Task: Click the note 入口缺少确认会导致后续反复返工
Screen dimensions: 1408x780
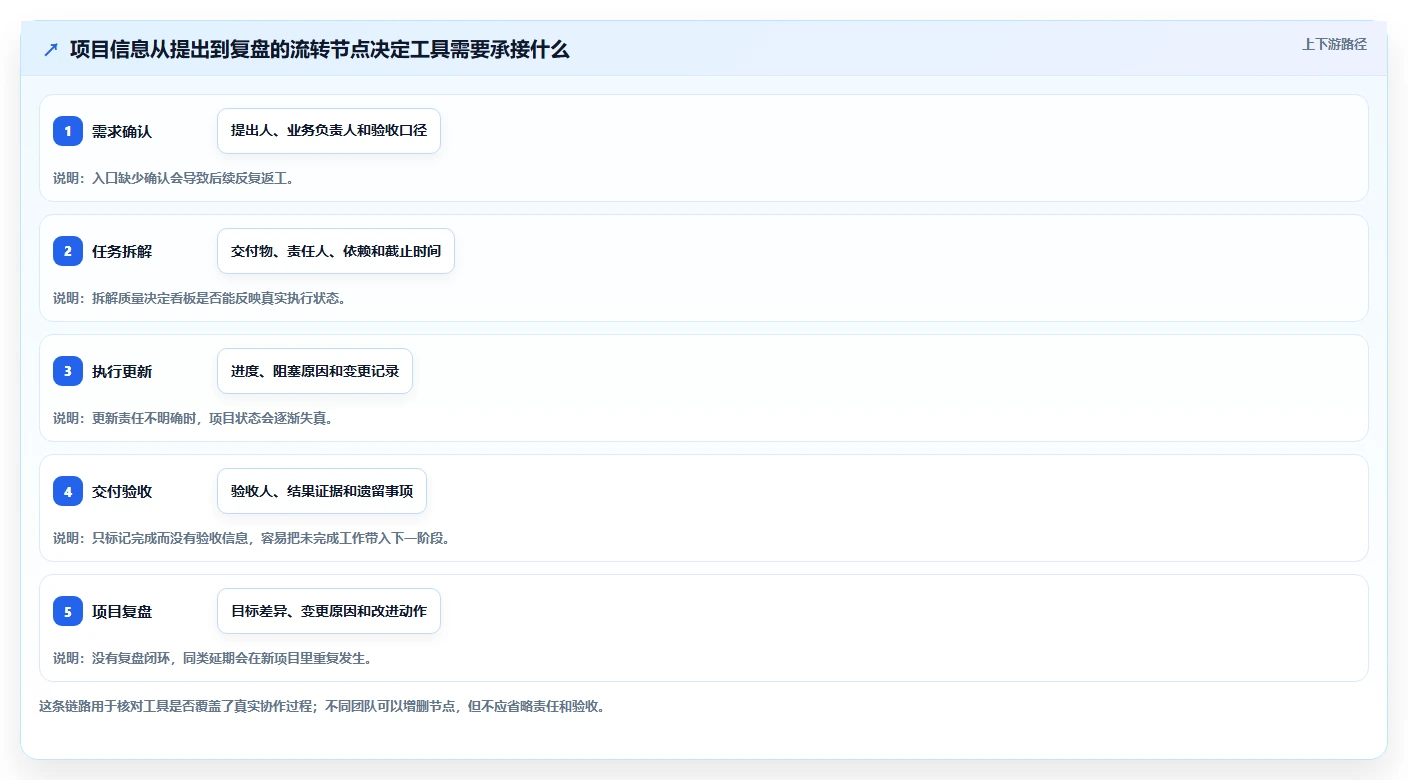Action: 173,178
